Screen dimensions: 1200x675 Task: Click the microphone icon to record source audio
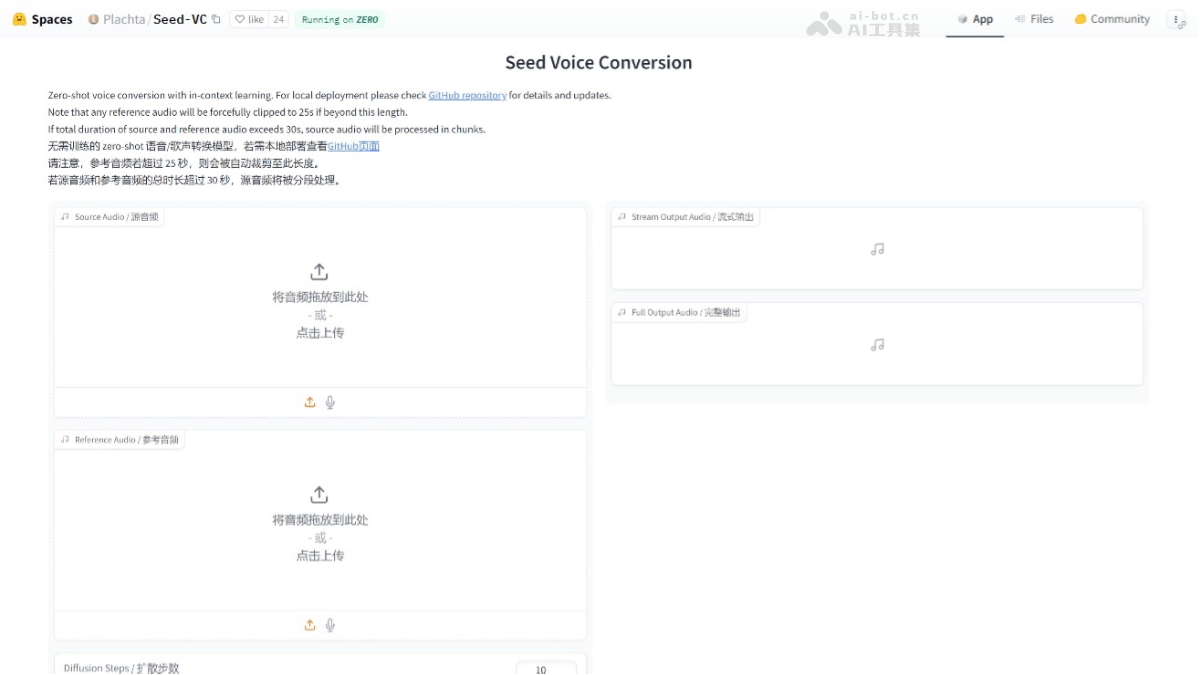pos(331,402)
